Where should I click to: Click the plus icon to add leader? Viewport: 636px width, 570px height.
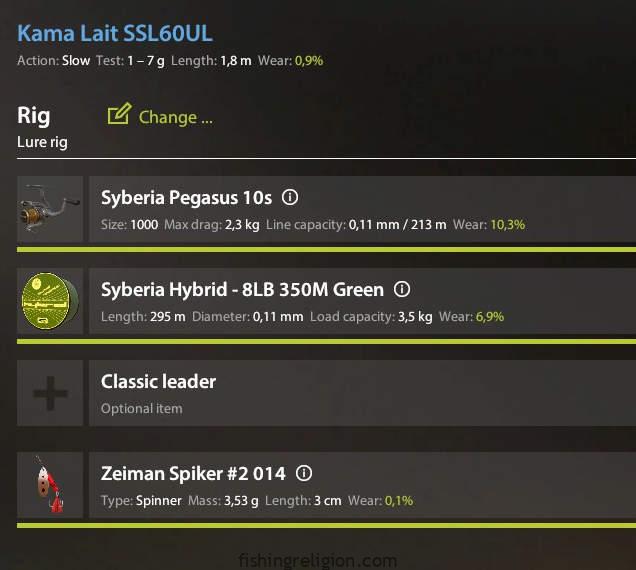coord(50,393)
